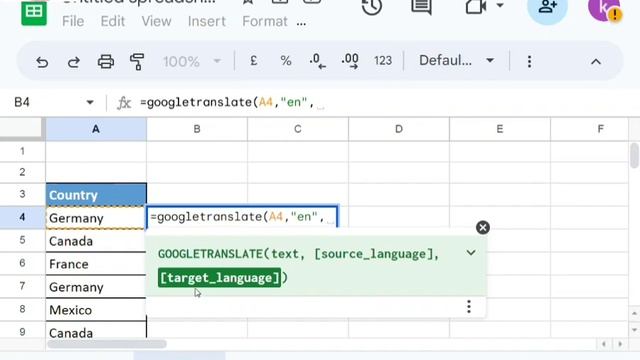Open the formula help popup options menu
The width and height of the screenshot is (640, 360).
[x=469, y=306]
